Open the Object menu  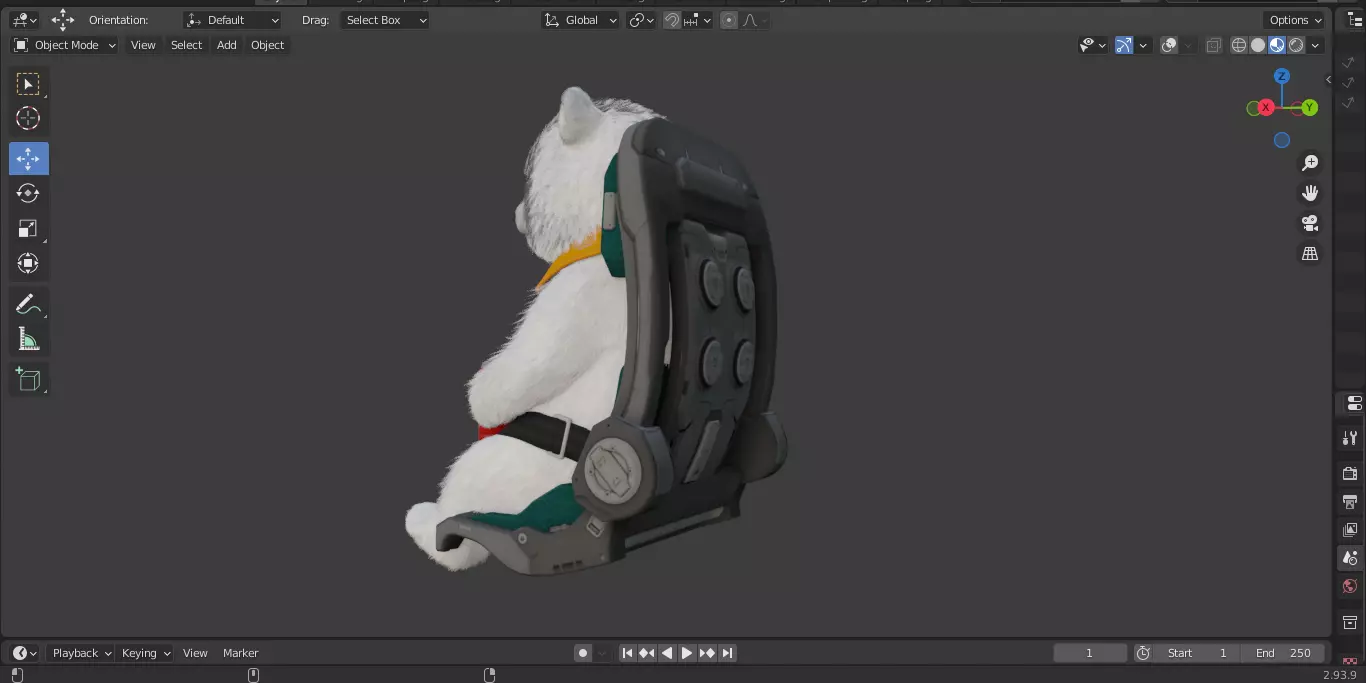268,45
